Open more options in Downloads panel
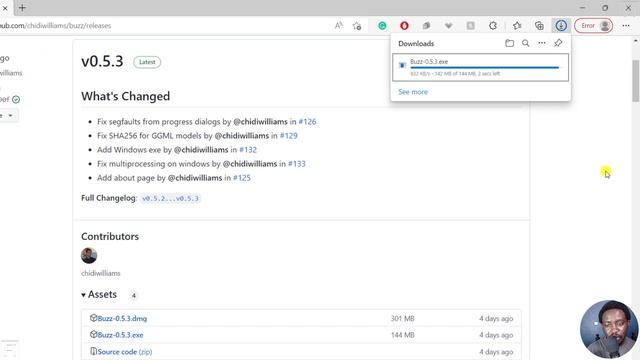The image size is (640, 360). [542, 43]
